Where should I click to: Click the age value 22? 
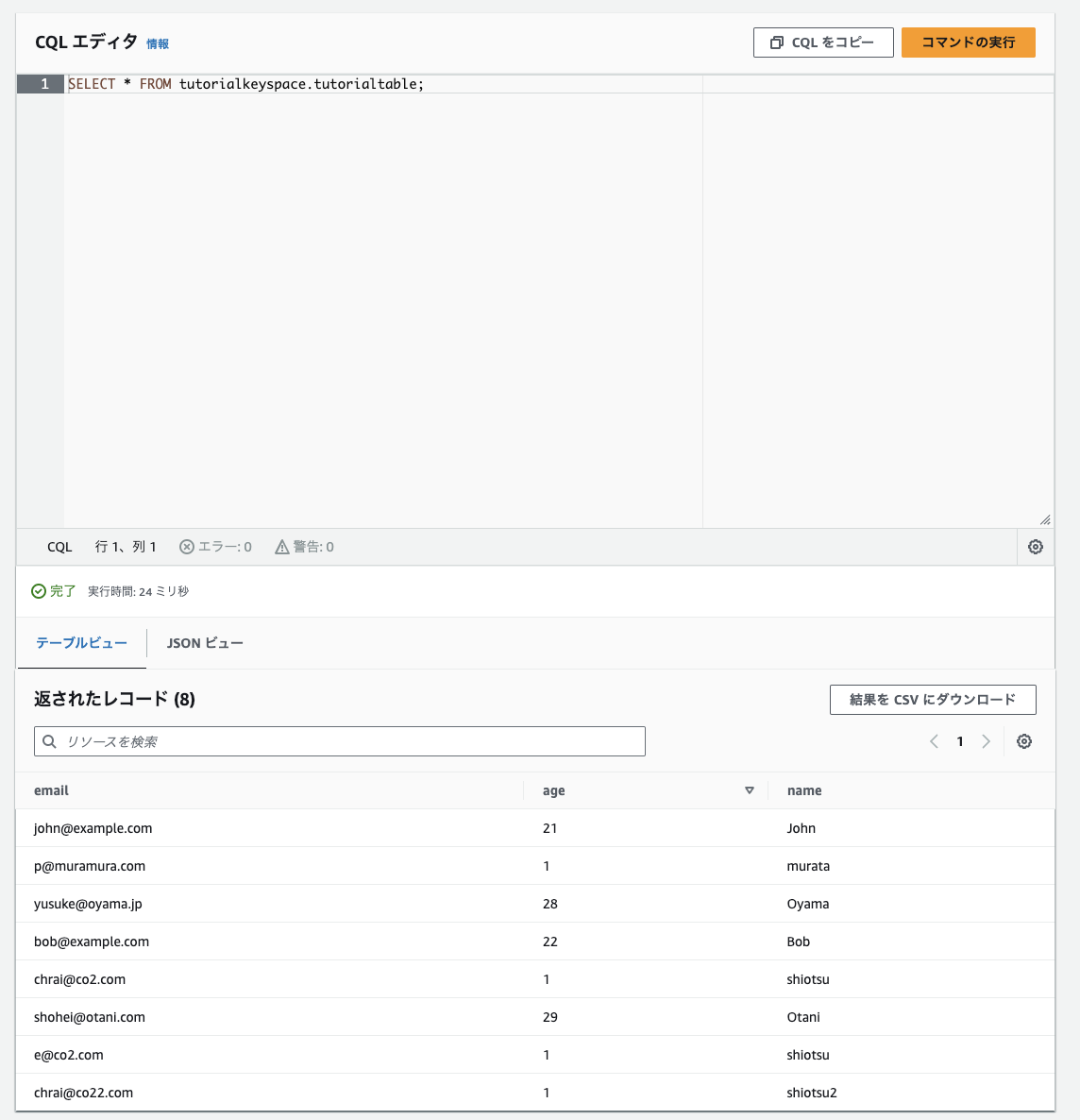(550, 942)
